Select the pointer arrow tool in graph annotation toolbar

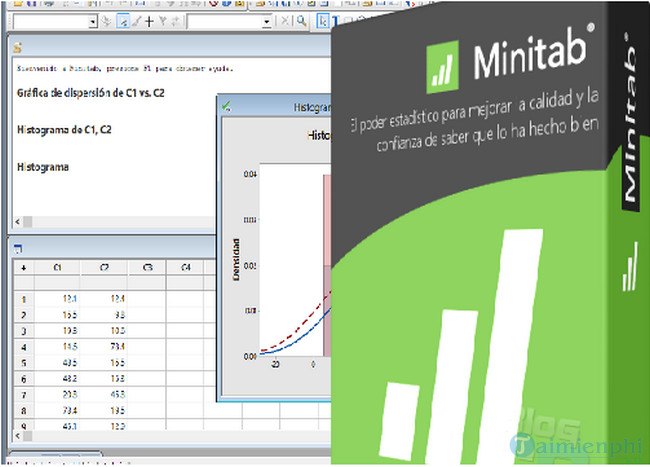coord(323,21)
